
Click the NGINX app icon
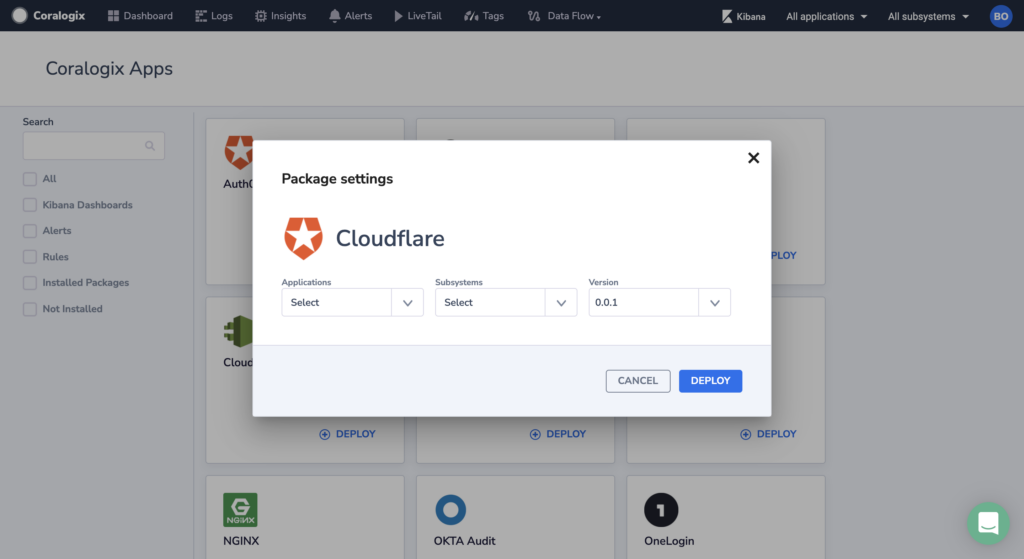point(240,510)
